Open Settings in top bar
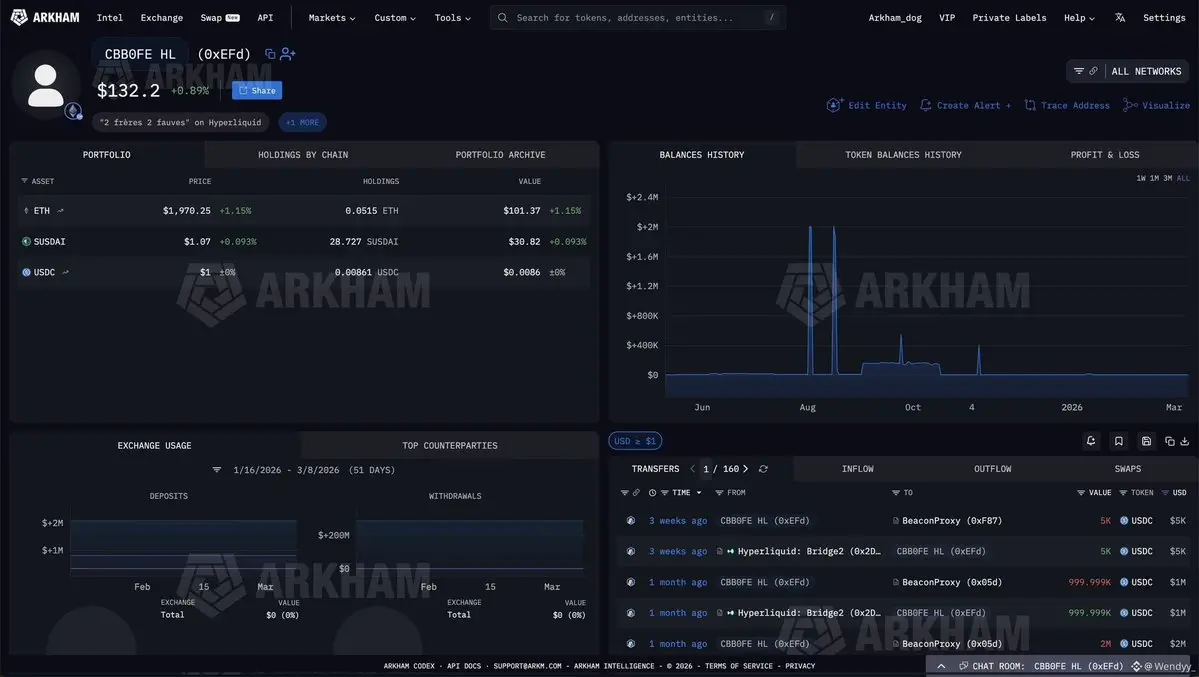Viewport: 1199px width, 677px height. (1164, 18)
